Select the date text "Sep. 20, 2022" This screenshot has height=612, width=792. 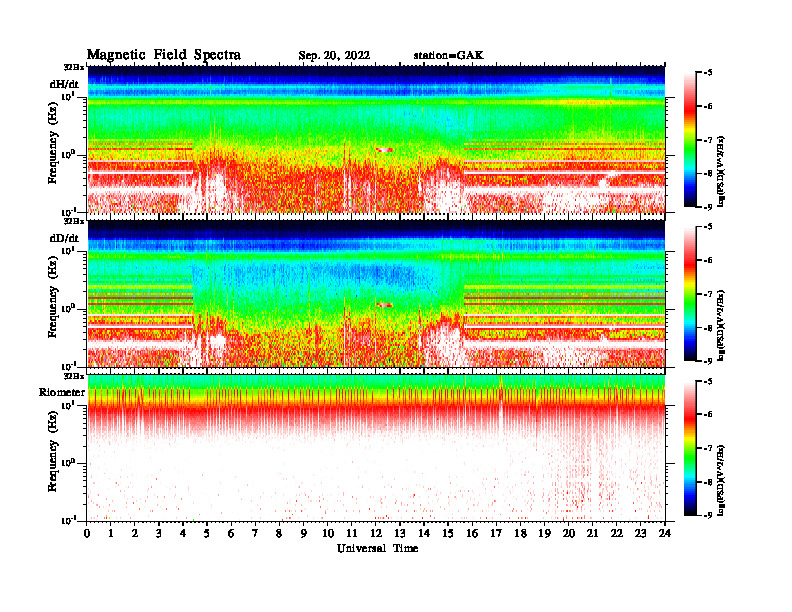pyautogui.click(x=334, y=56)
